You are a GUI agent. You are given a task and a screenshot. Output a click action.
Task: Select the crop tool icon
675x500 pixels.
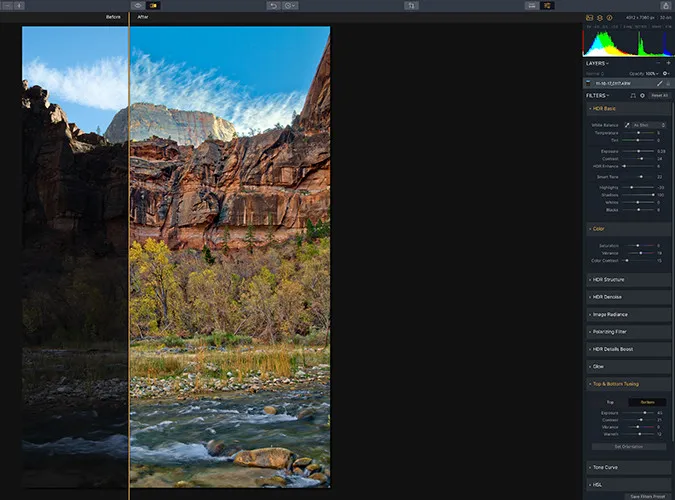(411, 5)
